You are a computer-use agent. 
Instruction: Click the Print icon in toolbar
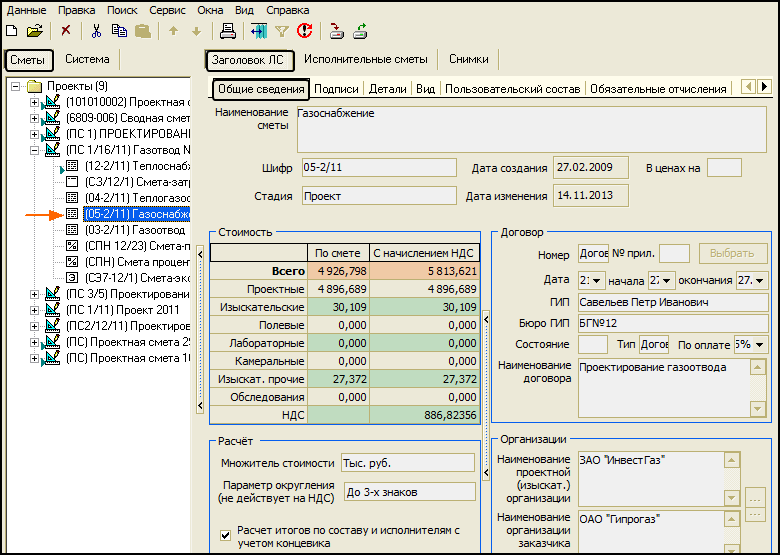tap(227, 31)
